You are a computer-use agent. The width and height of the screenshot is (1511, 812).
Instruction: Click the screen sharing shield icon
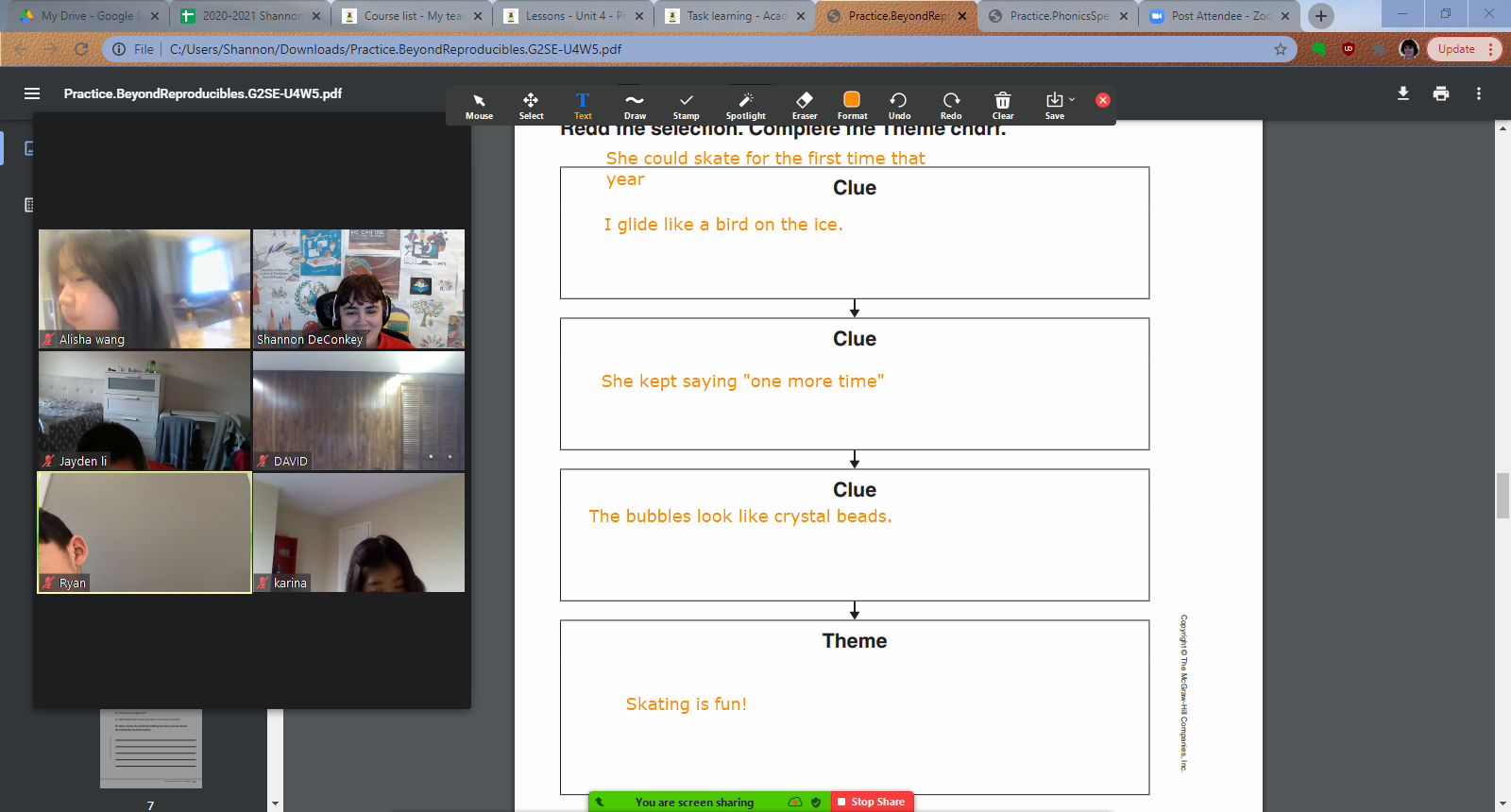pyautogui.click(x=816, y=802)
